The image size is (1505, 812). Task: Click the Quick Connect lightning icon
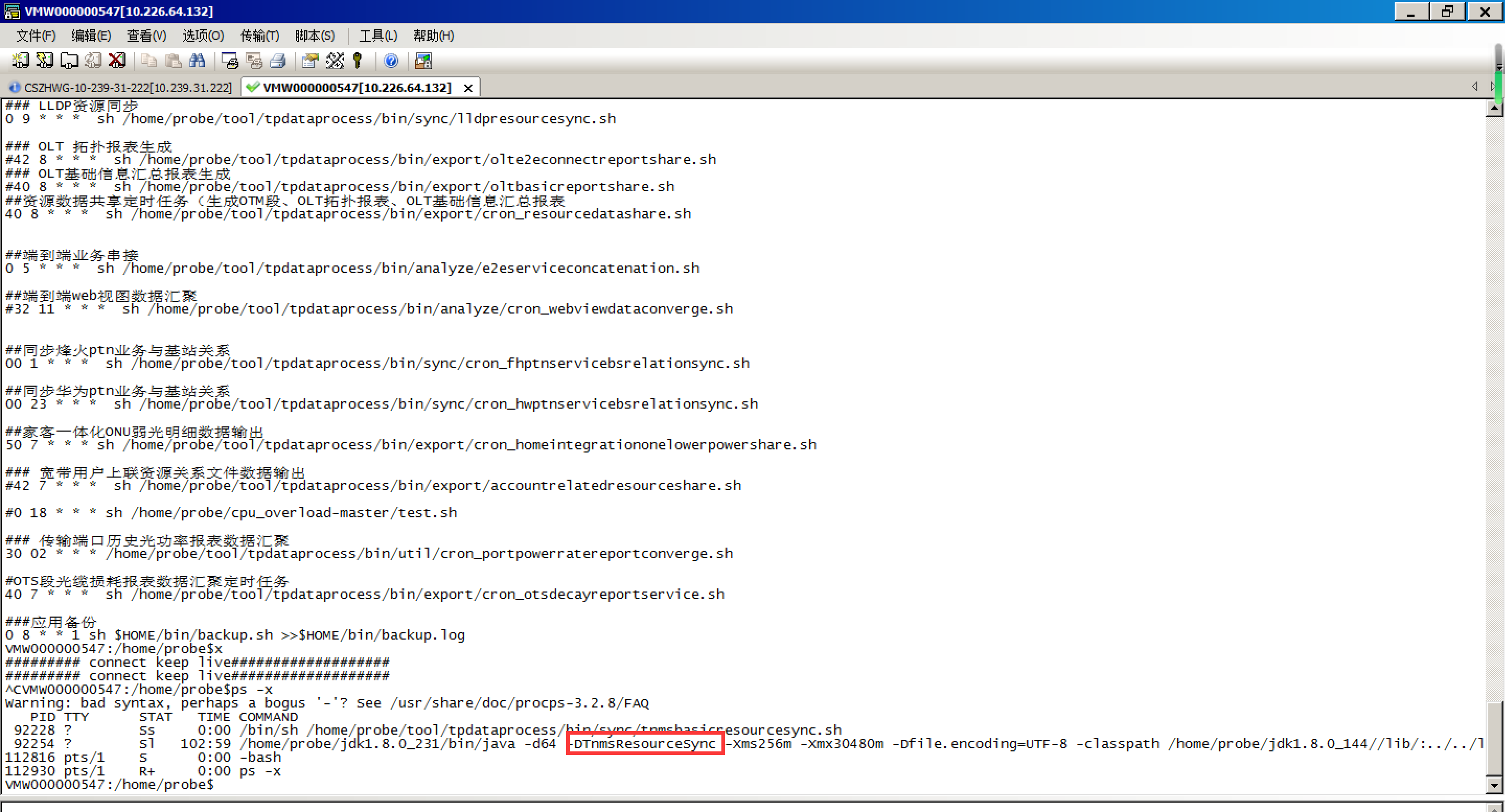point(44,61)
